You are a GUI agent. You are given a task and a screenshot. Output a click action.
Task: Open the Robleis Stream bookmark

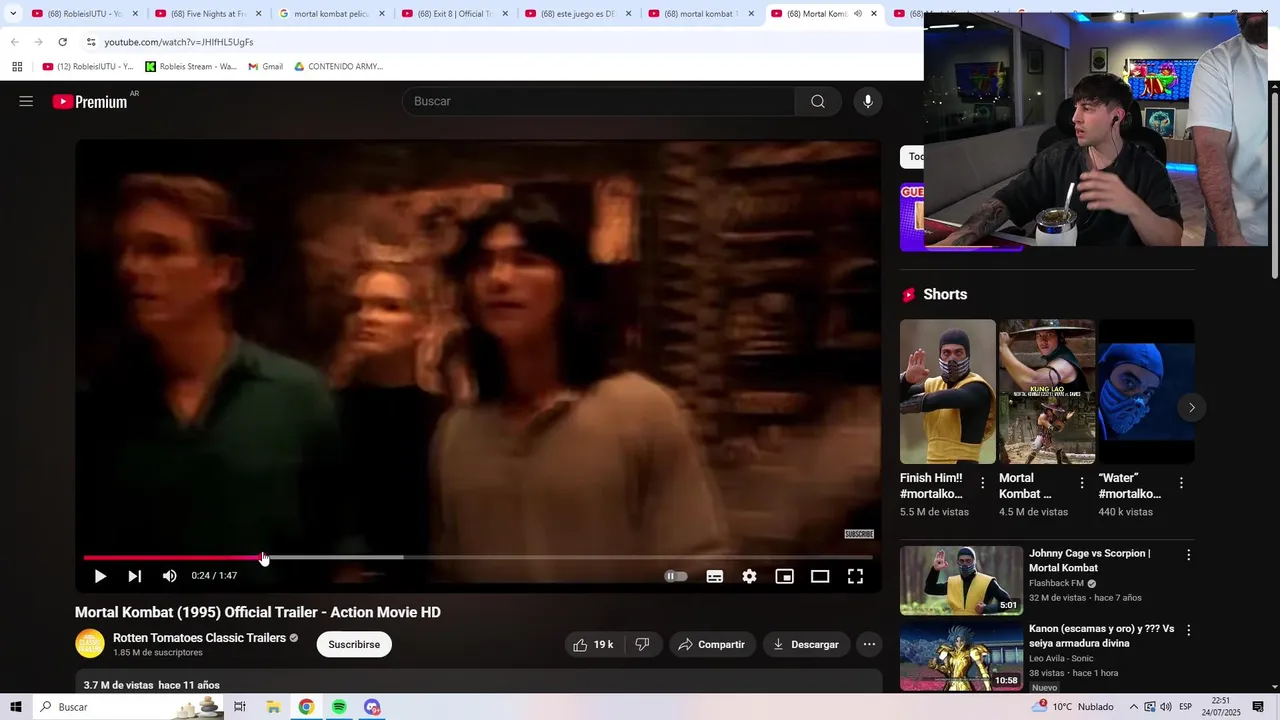click(191, 67)
